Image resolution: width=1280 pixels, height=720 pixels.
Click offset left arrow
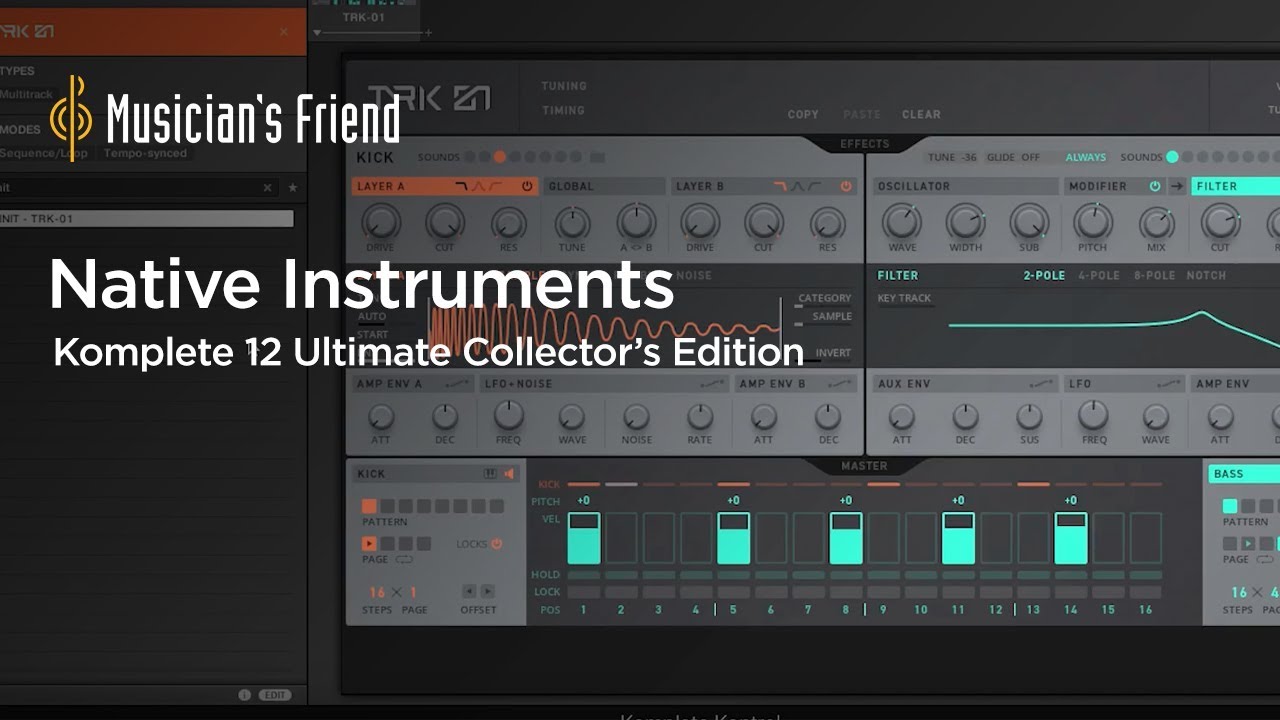(468, 591)
